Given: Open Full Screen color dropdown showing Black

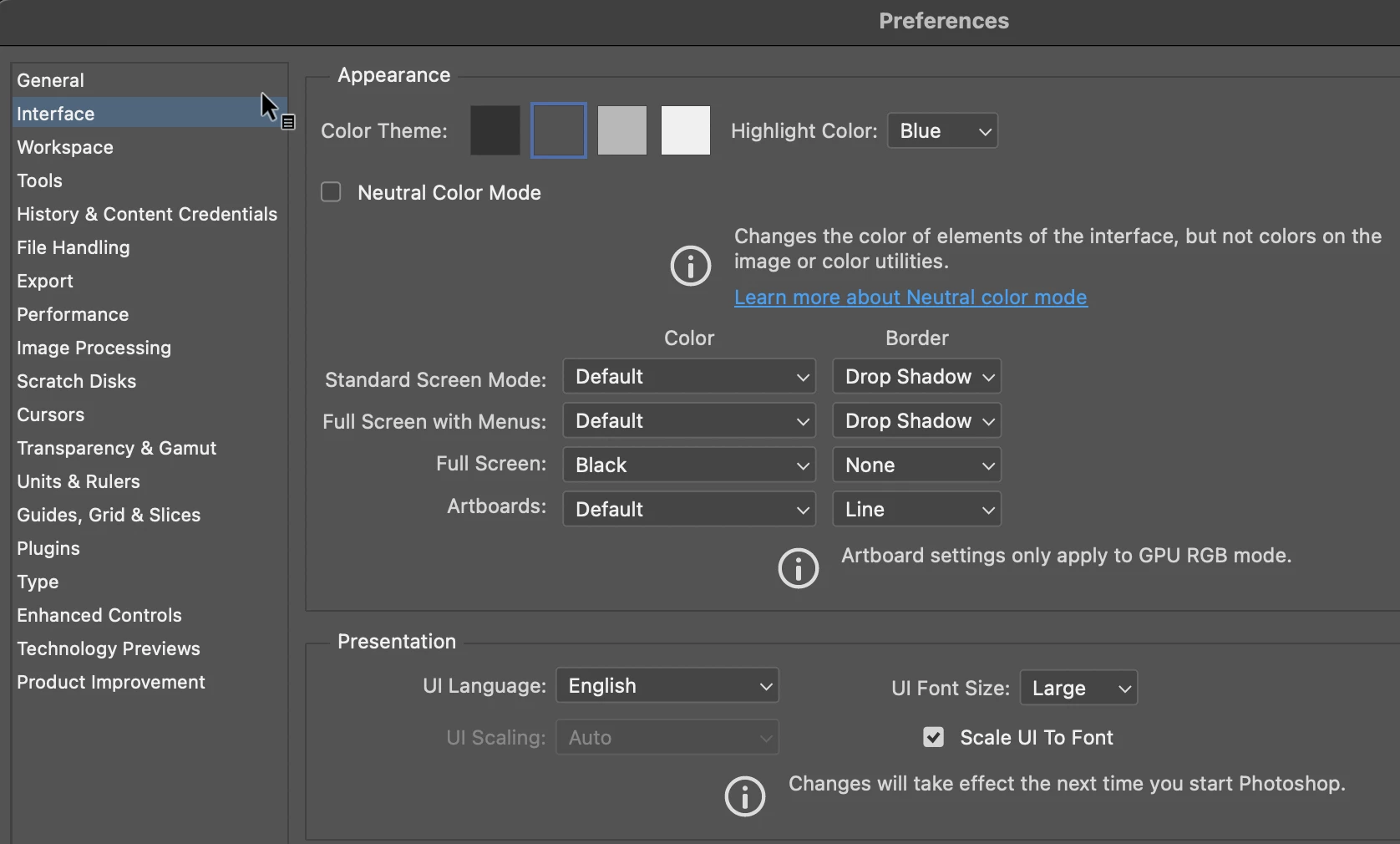Looking at the screenshot, I should tap(689, 465).
